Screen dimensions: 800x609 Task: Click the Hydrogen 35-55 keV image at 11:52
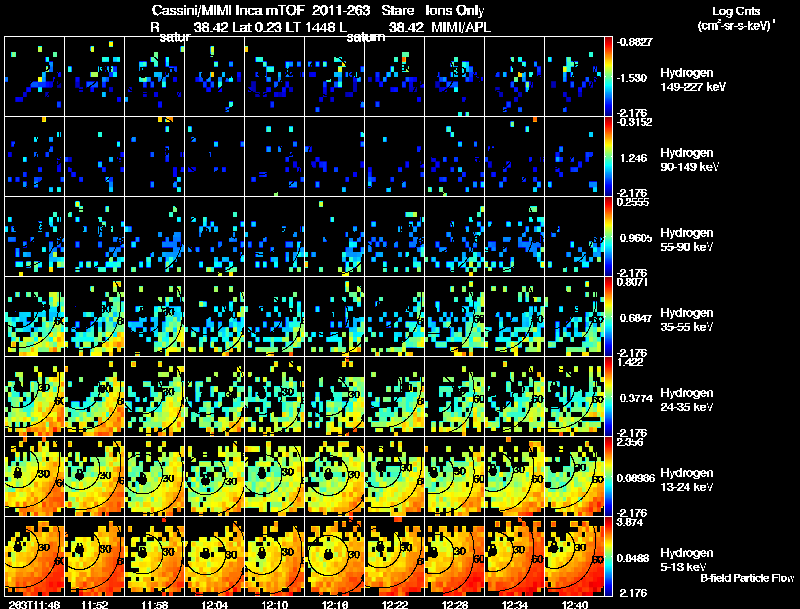95,316
